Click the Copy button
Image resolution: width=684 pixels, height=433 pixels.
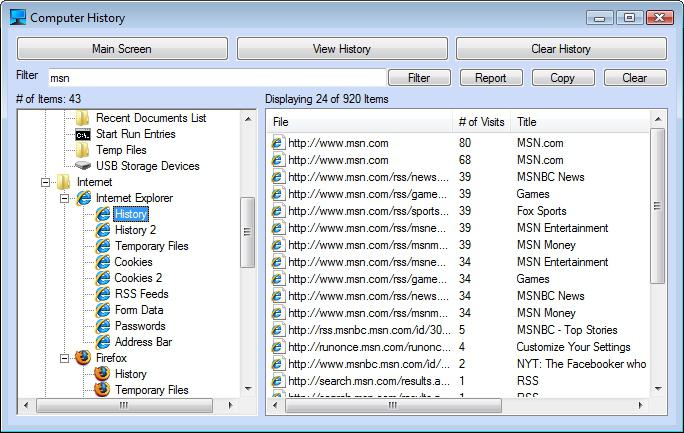tap(563, 78)
